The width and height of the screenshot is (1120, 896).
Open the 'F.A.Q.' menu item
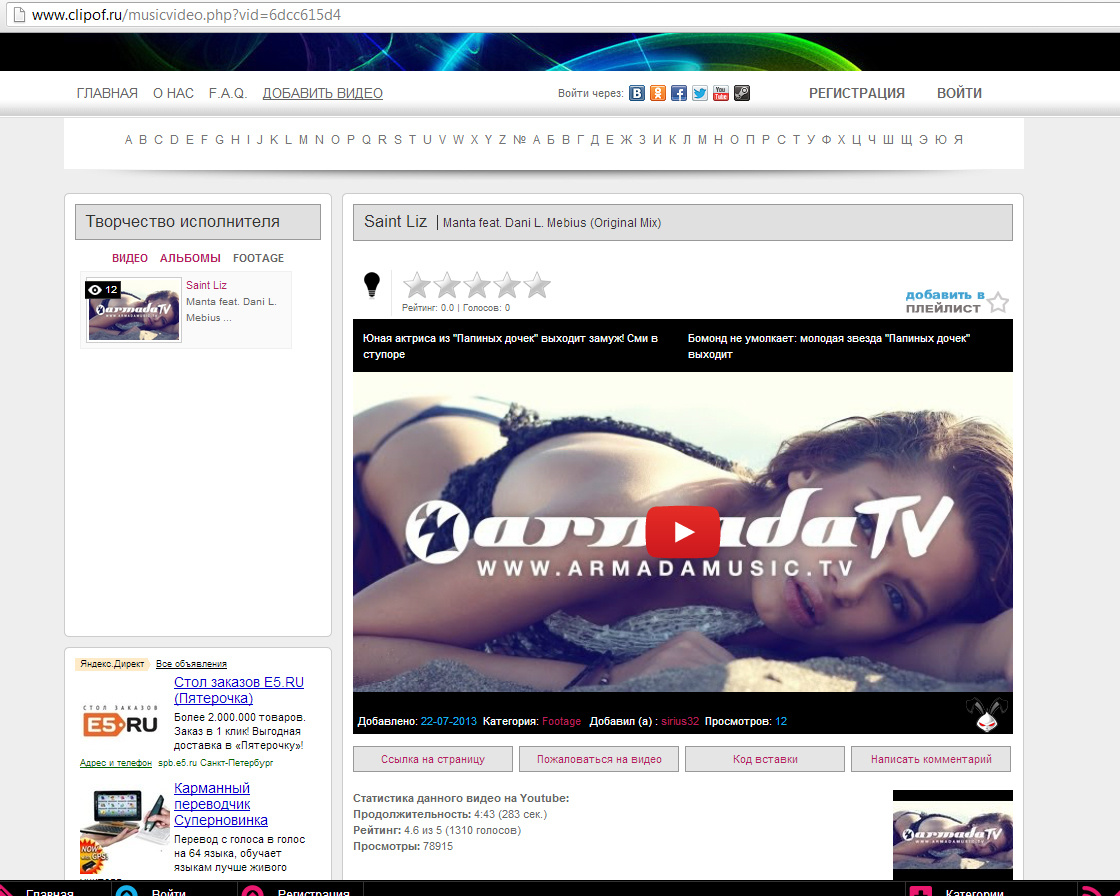pos(228,93)
